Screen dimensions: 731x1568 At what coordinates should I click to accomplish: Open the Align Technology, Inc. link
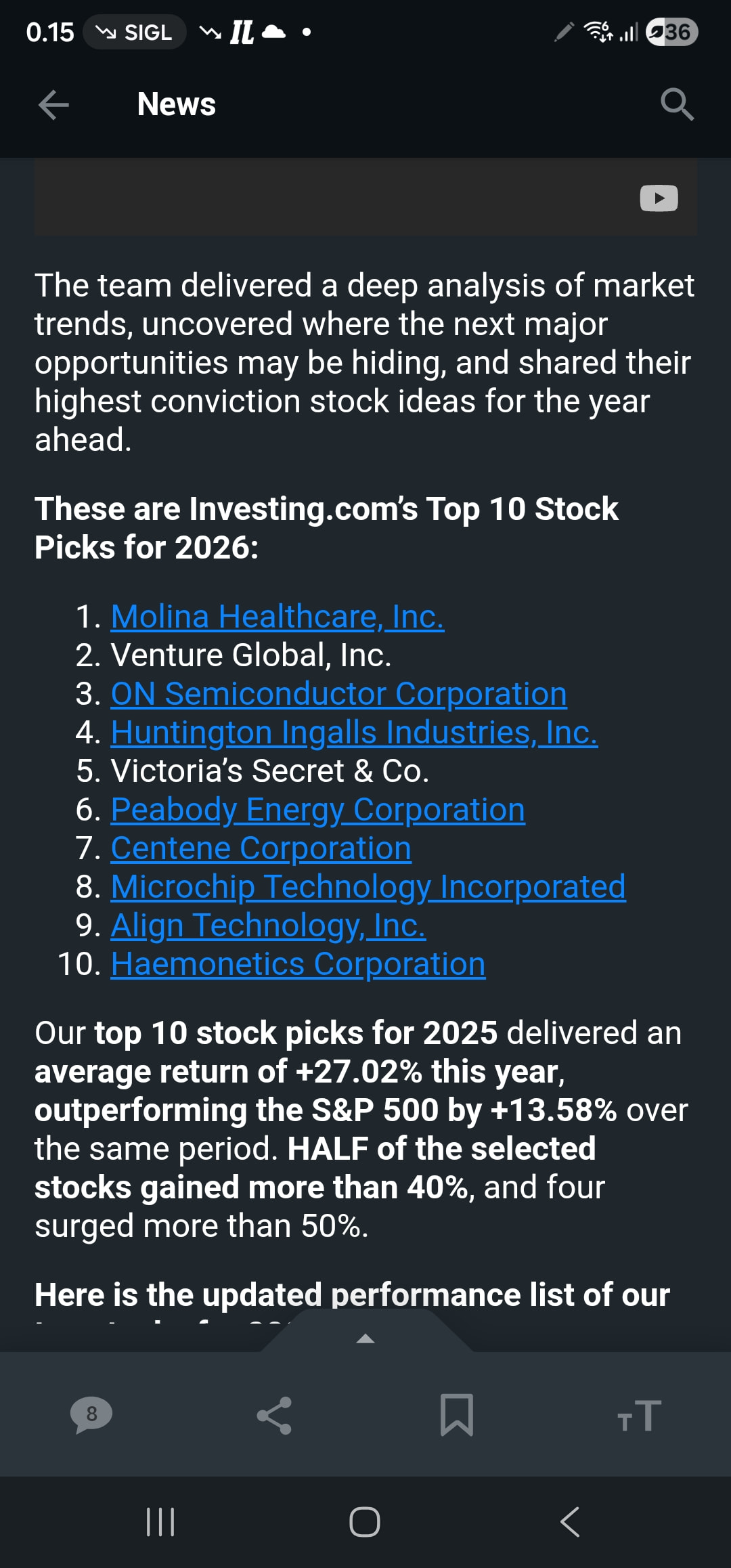point(268,925)
